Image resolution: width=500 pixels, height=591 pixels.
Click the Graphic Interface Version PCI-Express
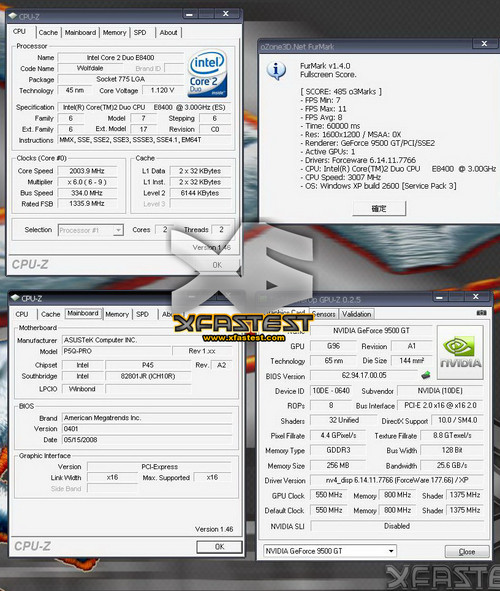(x=160, y=467)
